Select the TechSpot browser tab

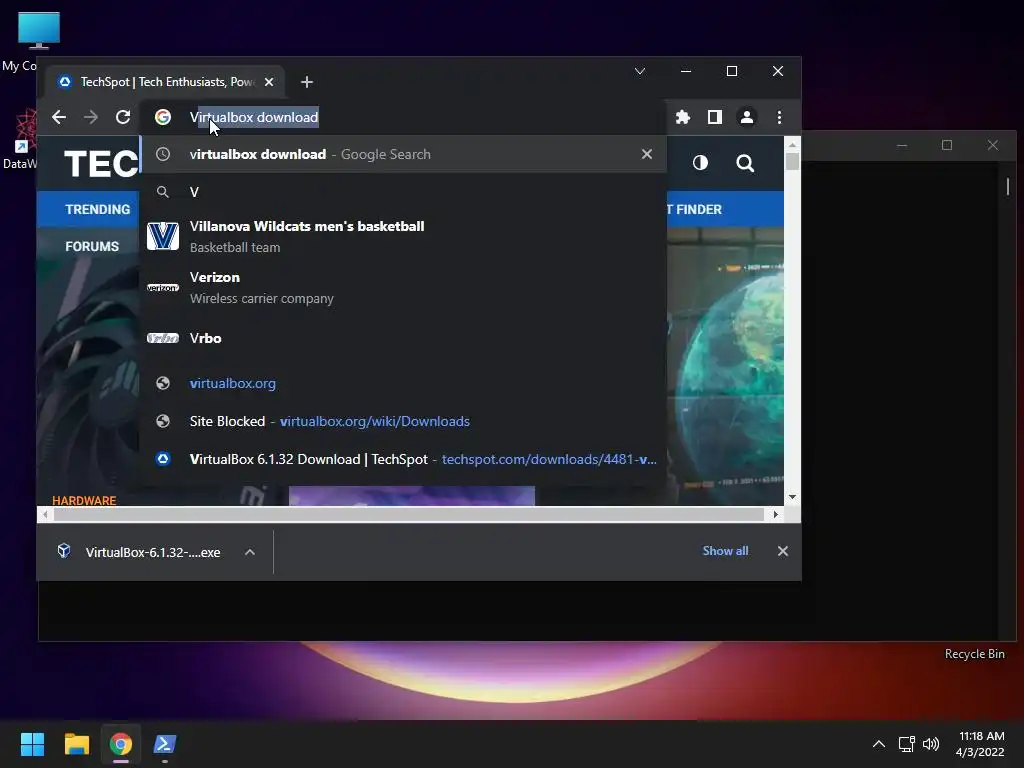(x=165, y=82)
